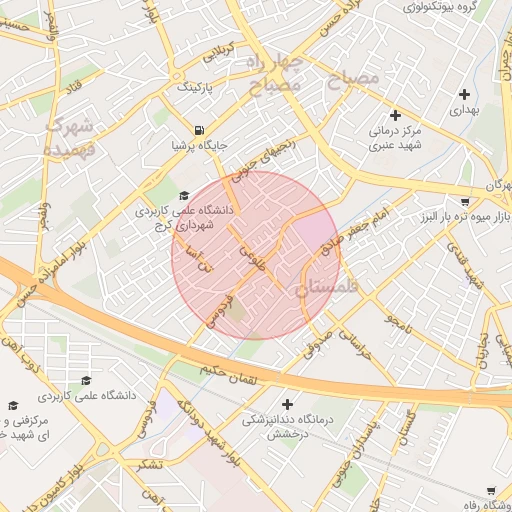Click the medical cross above درمانگاه دندانپزشکی درخشش

coord(287,405)
